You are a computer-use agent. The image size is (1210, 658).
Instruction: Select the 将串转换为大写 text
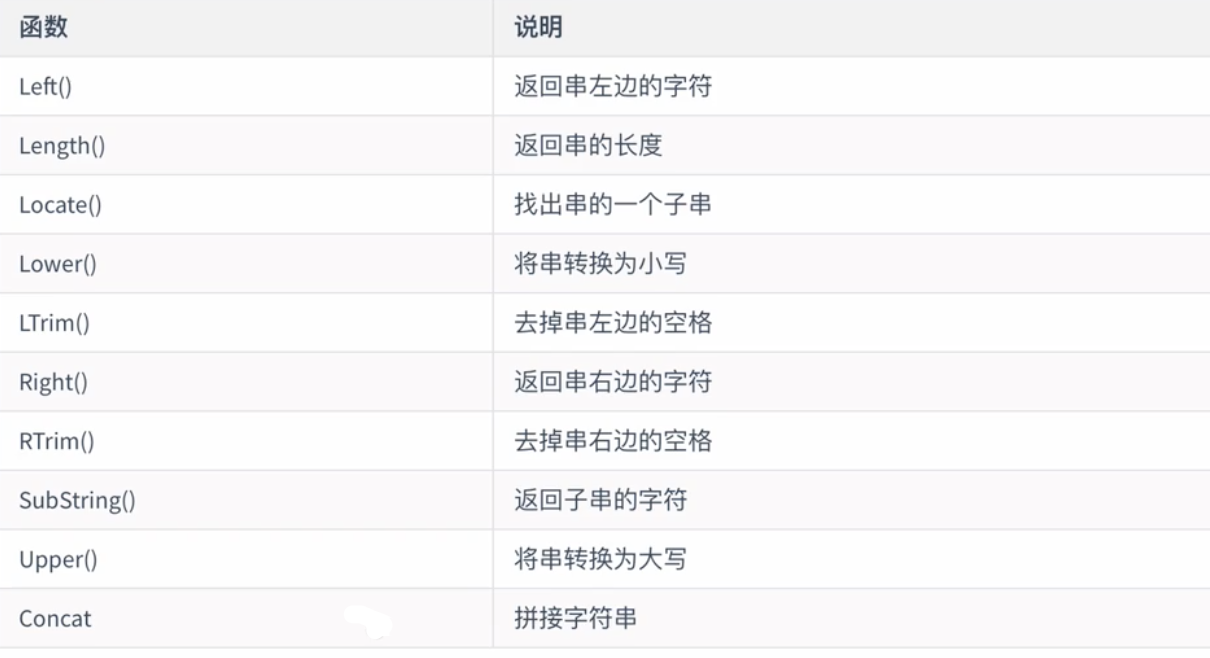(600, 559)
